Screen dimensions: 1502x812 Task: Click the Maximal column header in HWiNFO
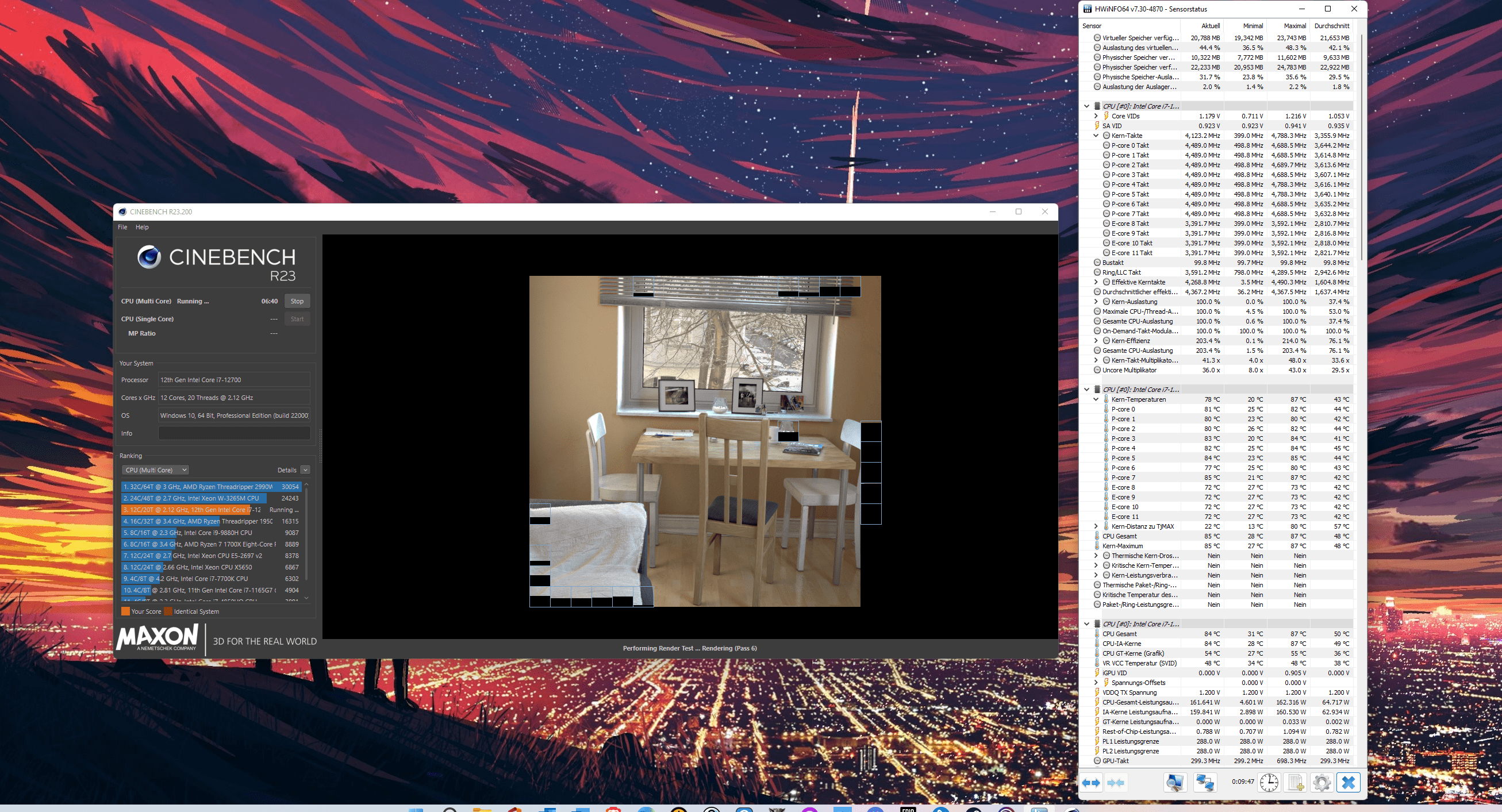pyautogui.click(x=1294, y=26)
